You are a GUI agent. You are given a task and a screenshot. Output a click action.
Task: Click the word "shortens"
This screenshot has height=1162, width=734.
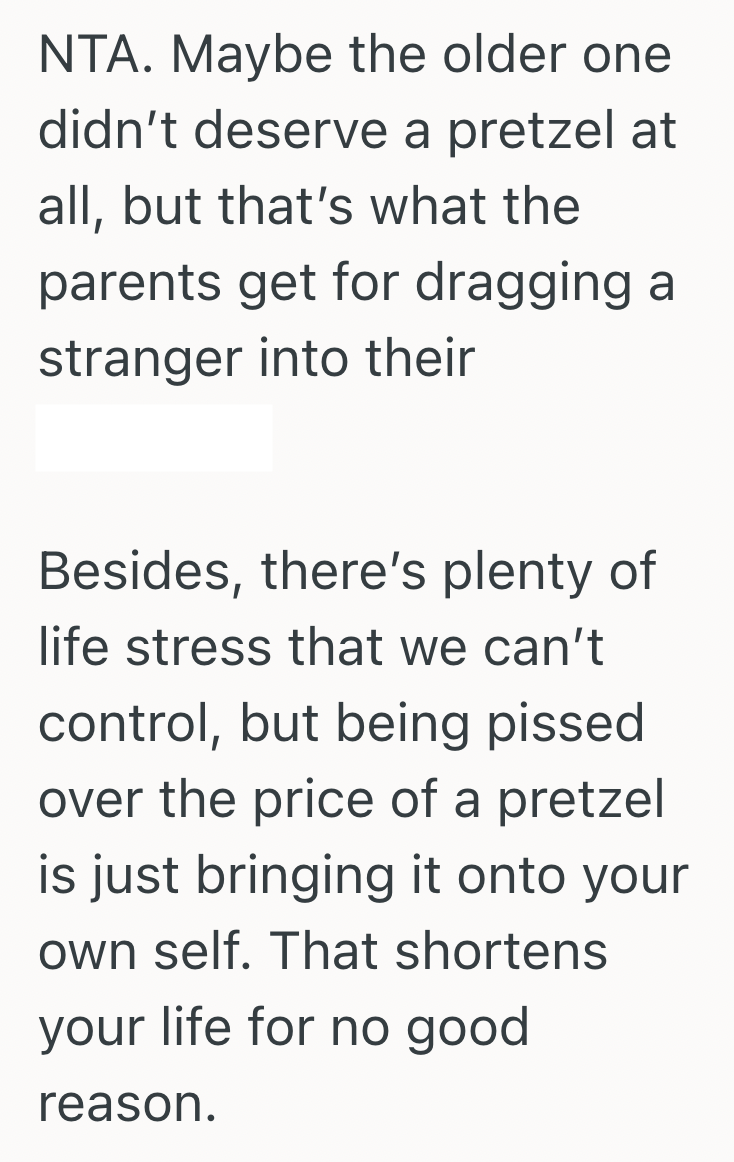tap(502, 951)
